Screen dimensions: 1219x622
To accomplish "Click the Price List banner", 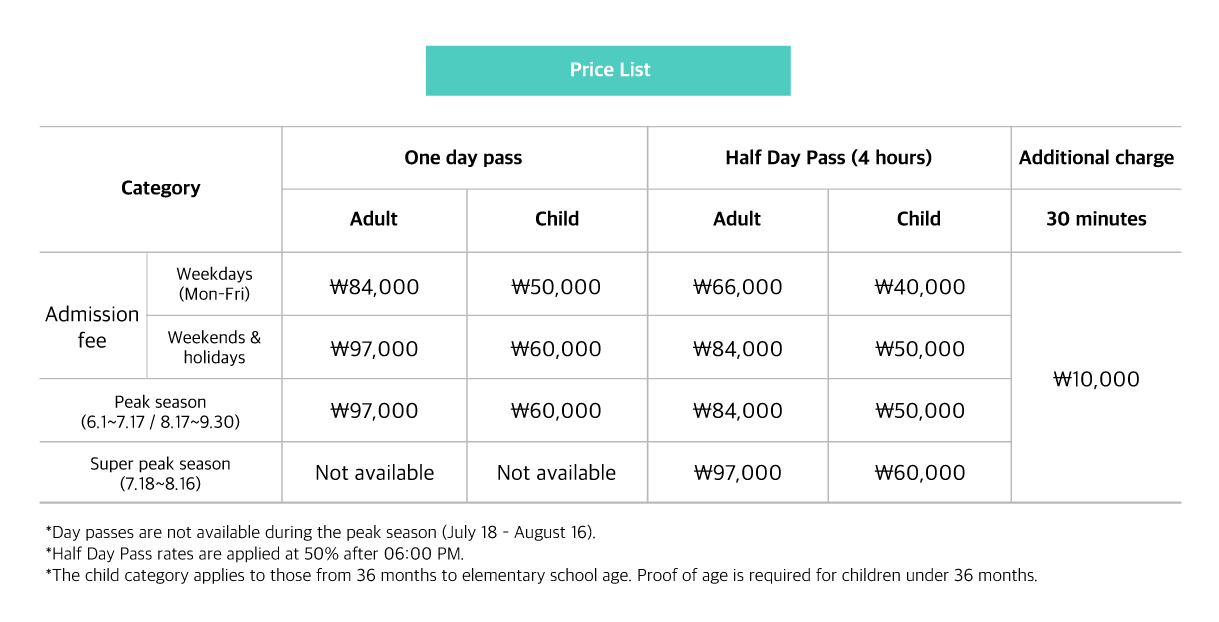I will tap(608, 70).
